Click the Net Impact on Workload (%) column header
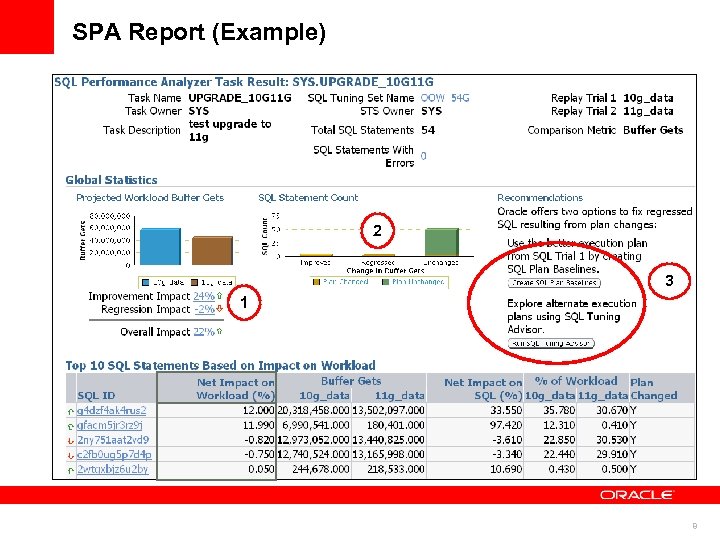Screen dimensions: 720x540 pos(217,388)
